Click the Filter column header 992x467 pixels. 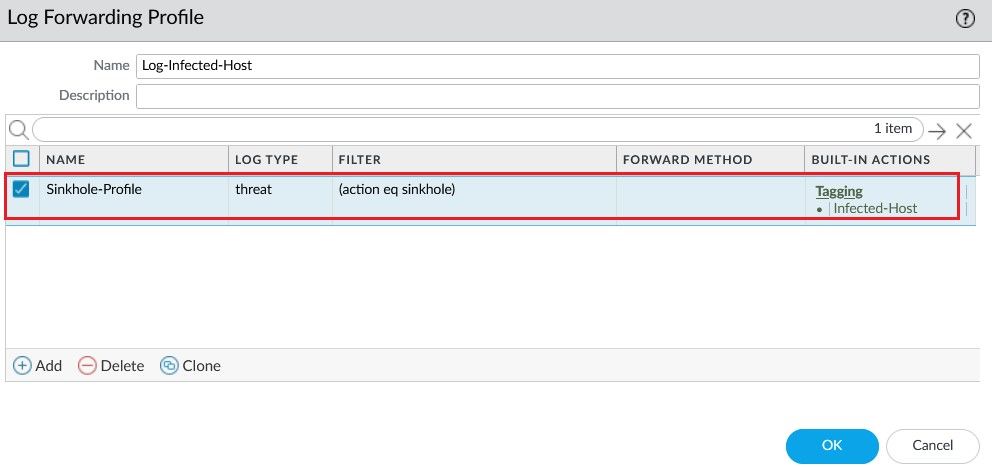click(360, 160)
